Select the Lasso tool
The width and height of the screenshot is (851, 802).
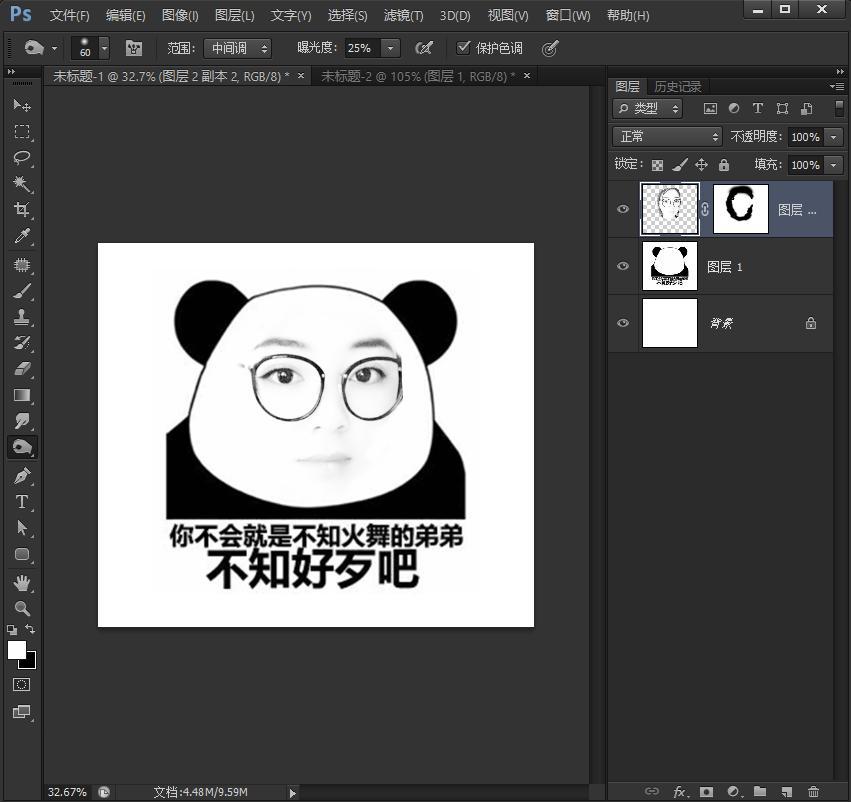22,157
